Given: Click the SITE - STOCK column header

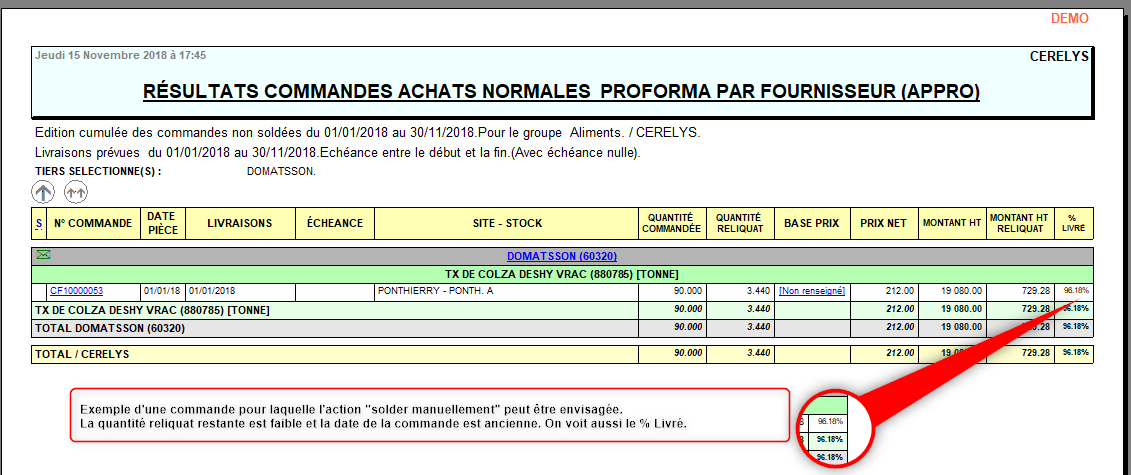Looking at the screenshot, I should point(506,223).
